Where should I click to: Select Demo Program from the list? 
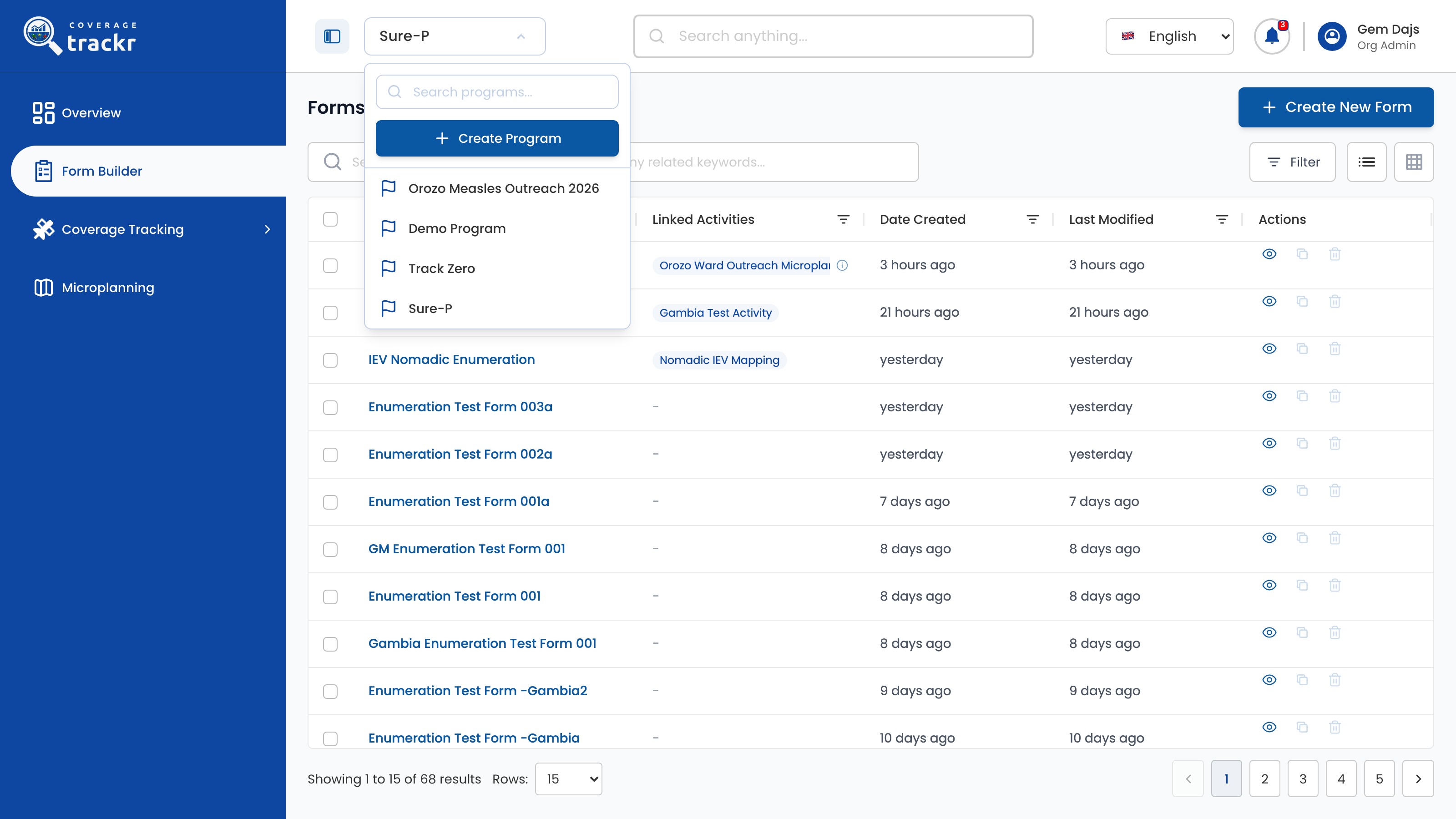coord(497,228)
